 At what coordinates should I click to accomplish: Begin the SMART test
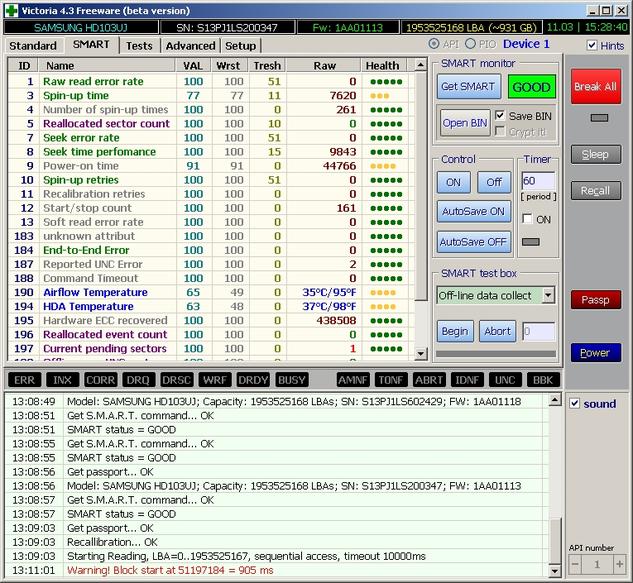tap(455, 331)
